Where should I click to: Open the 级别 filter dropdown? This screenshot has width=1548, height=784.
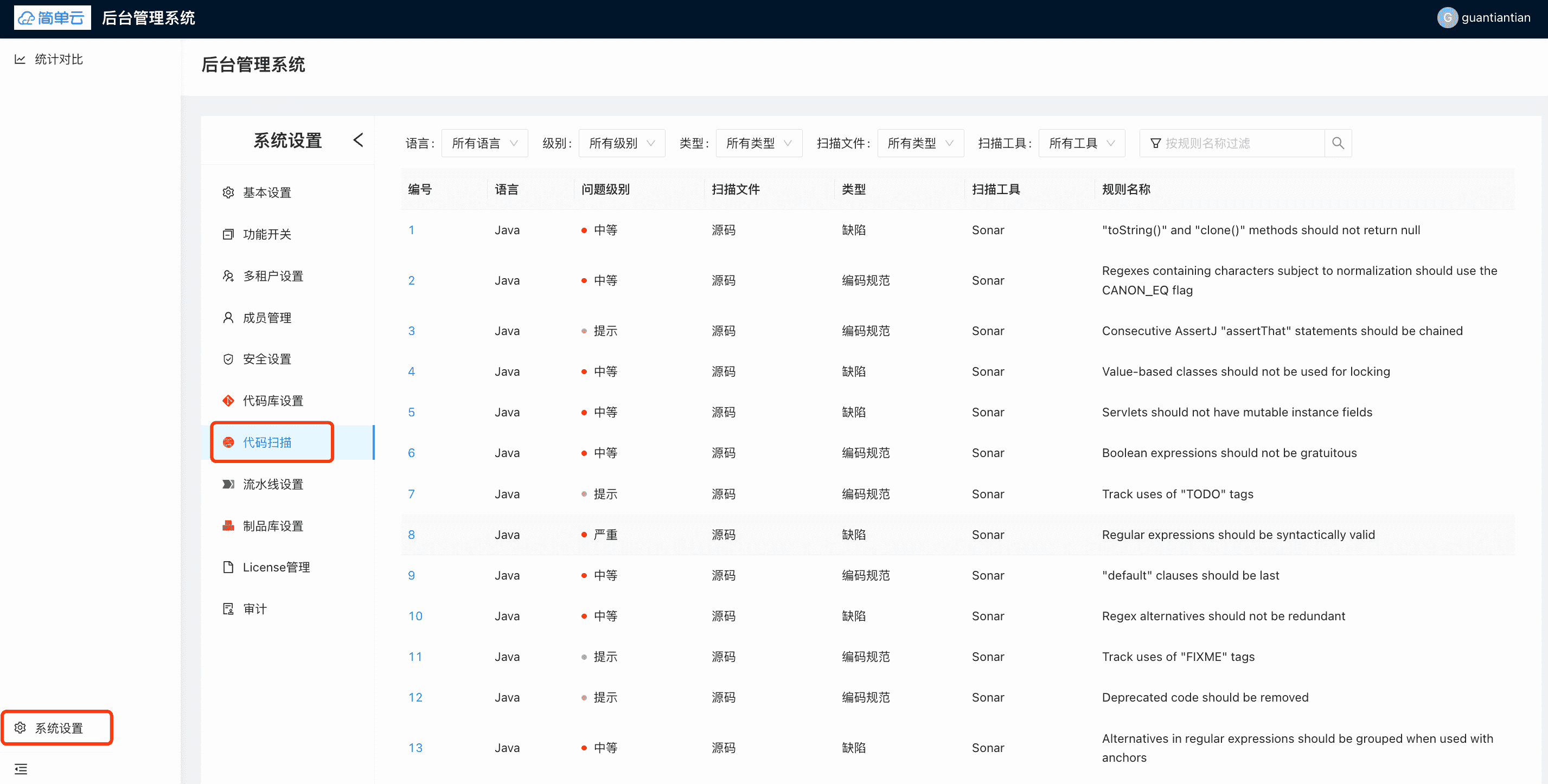click(622, 143)
